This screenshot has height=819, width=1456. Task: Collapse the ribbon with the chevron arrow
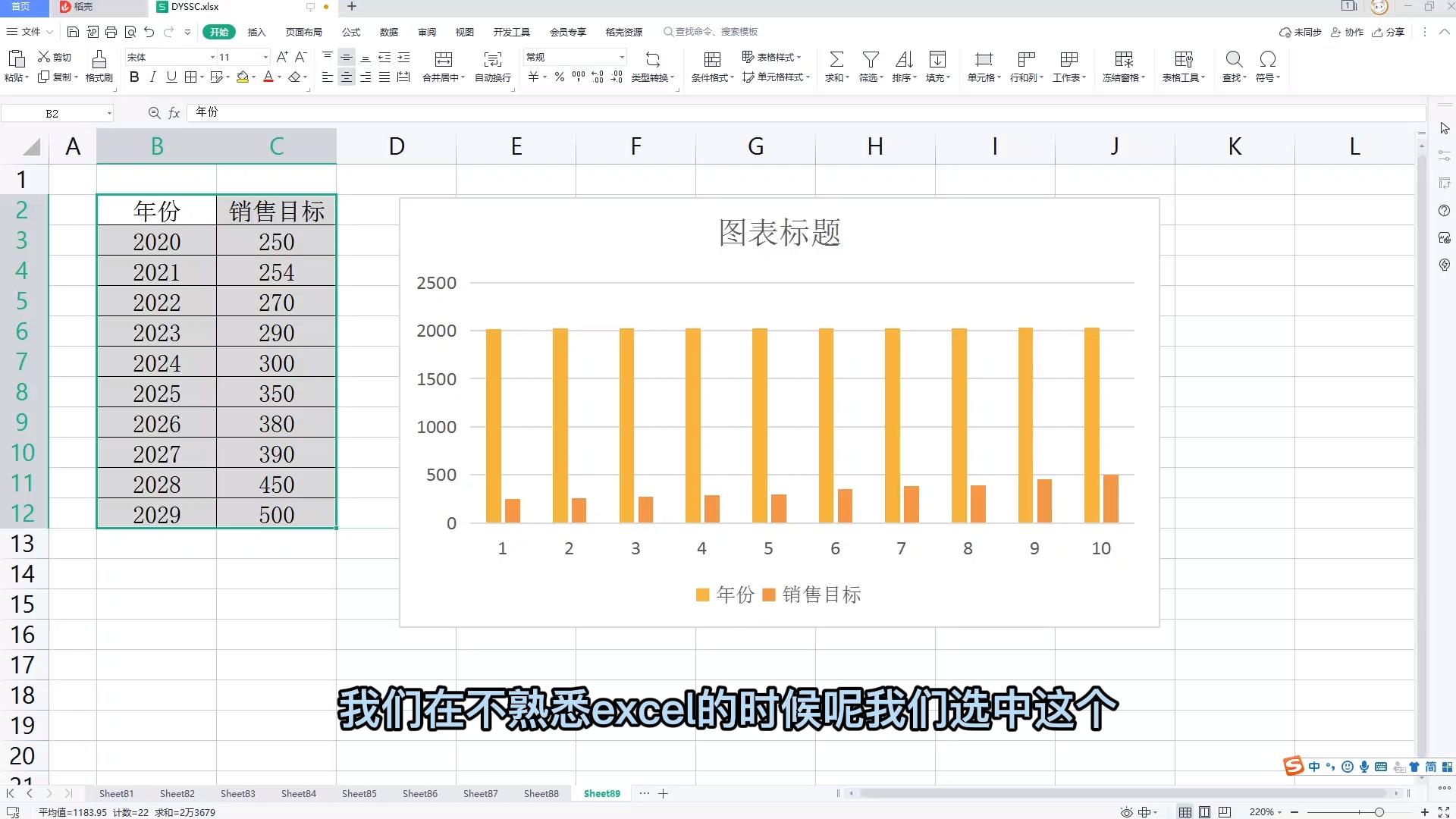pyautogui.click(x=1444, y=32)
